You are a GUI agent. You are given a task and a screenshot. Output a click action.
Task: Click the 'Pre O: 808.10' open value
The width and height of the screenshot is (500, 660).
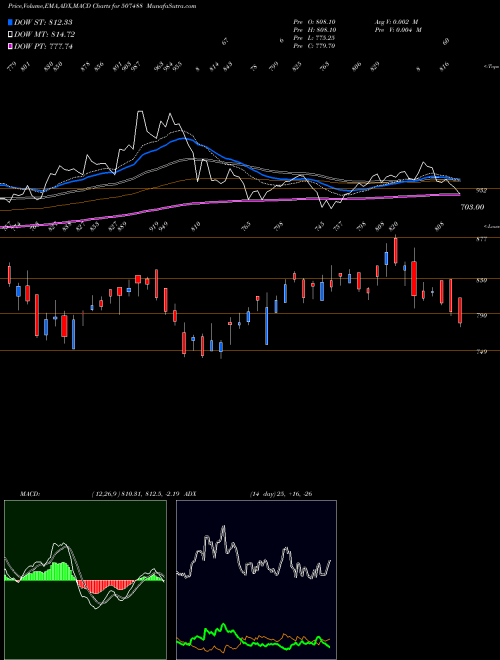point(314,22)
